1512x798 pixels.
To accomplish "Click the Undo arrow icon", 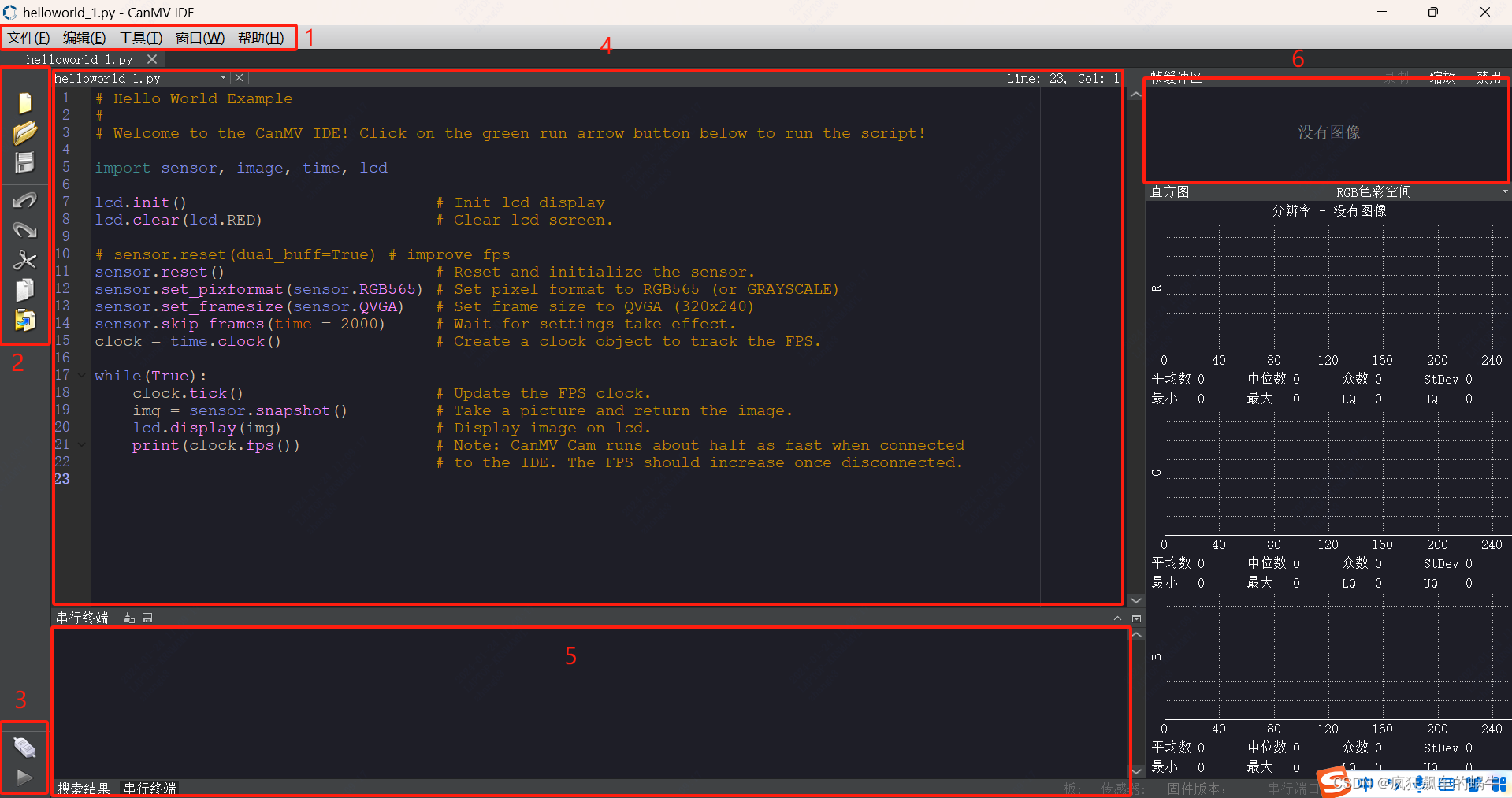I will click(x=24, y=200).
